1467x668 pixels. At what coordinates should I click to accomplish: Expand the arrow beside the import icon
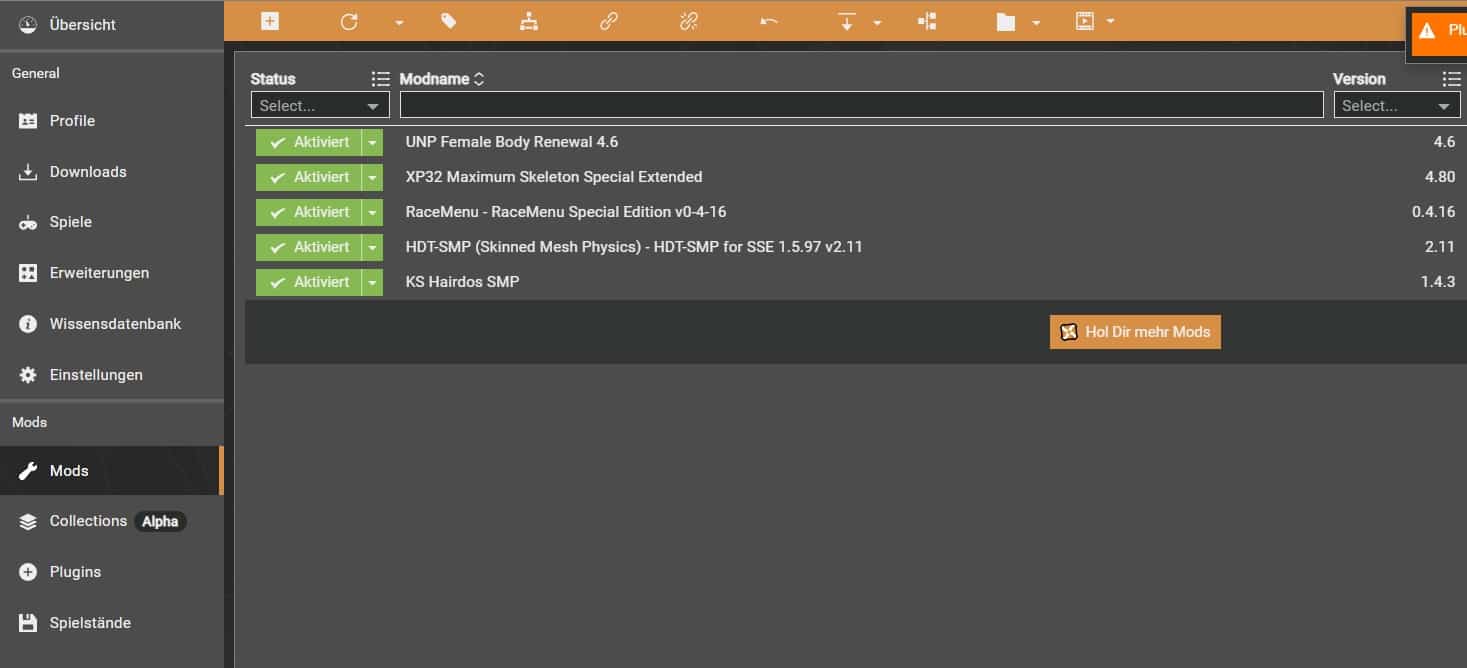(x=877, y=22)
